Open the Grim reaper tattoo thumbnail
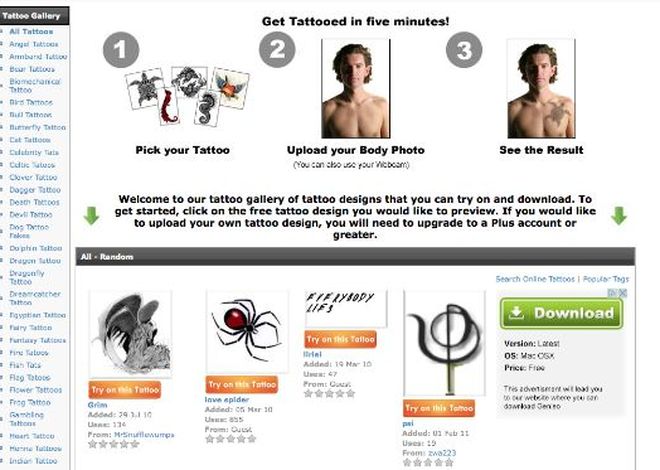The width and height of the screenshot is (660, 470). (130, 334)
